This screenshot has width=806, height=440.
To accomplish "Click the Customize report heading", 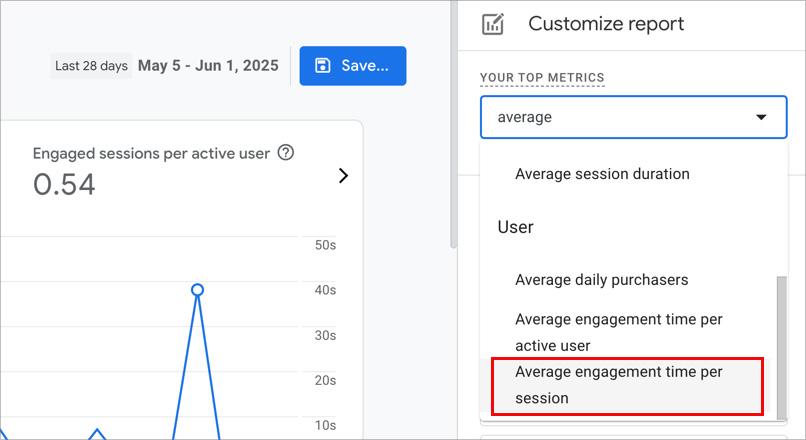I will pos(606,24).
